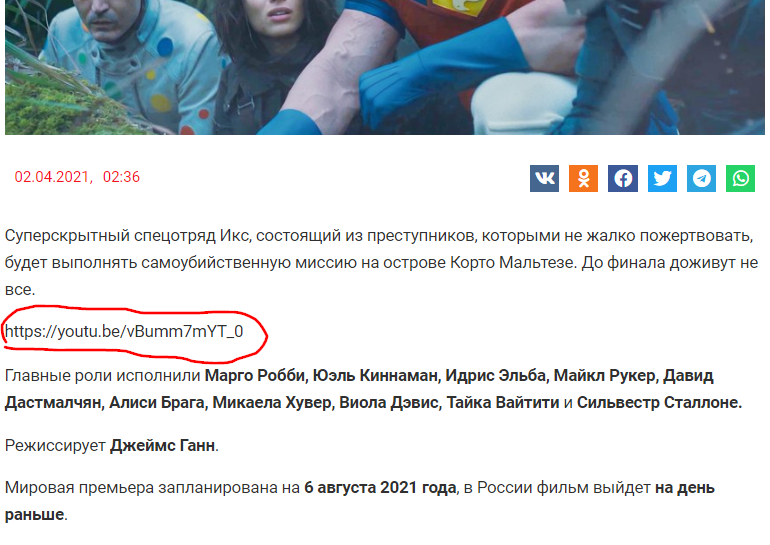Open the circled youtu.be trailer link
The height and width of the screenshot is (545, 770).
pos(124,331)
